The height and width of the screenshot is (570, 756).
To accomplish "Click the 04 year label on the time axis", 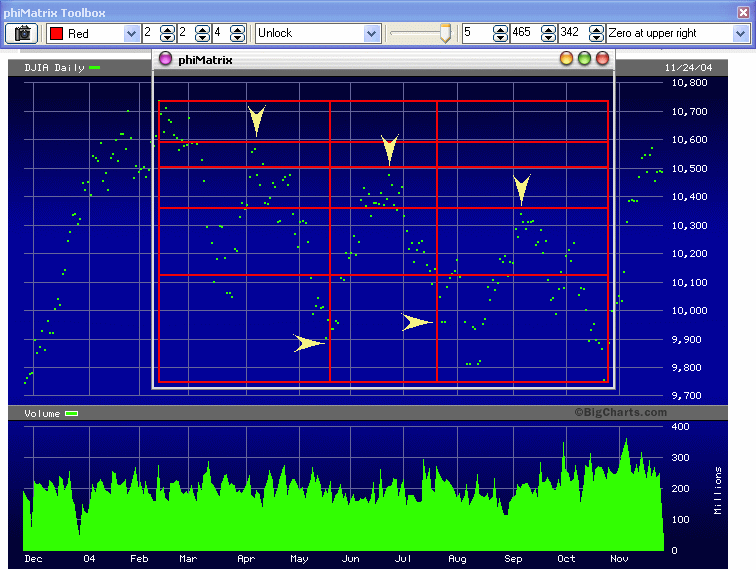I will click(89, 558).
